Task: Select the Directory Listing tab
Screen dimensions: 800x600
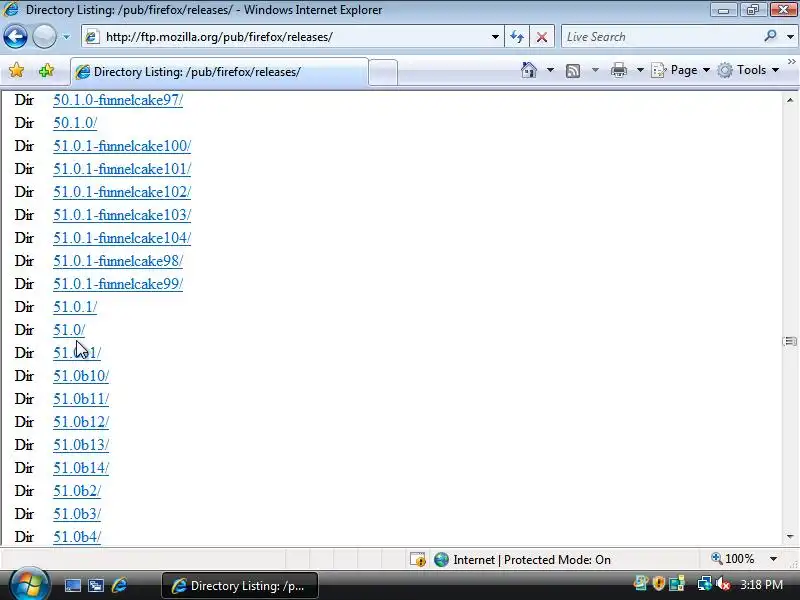Action: [x=219, y=71]
